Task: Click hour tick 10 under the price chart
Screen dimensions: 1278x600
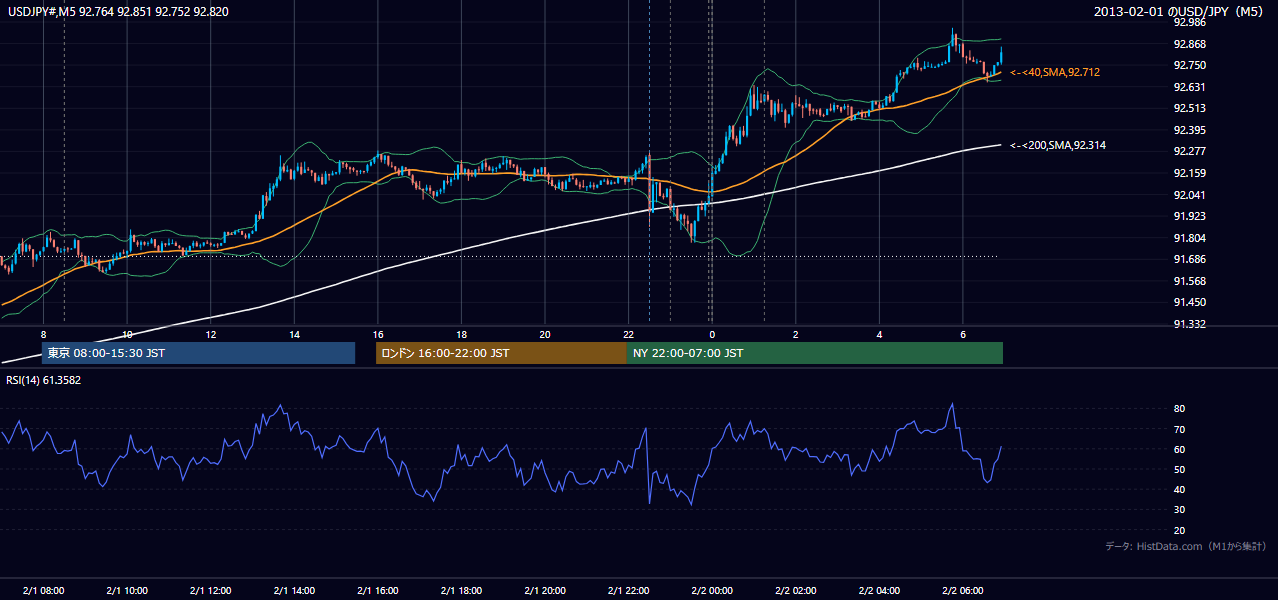Action: [127, 334]
